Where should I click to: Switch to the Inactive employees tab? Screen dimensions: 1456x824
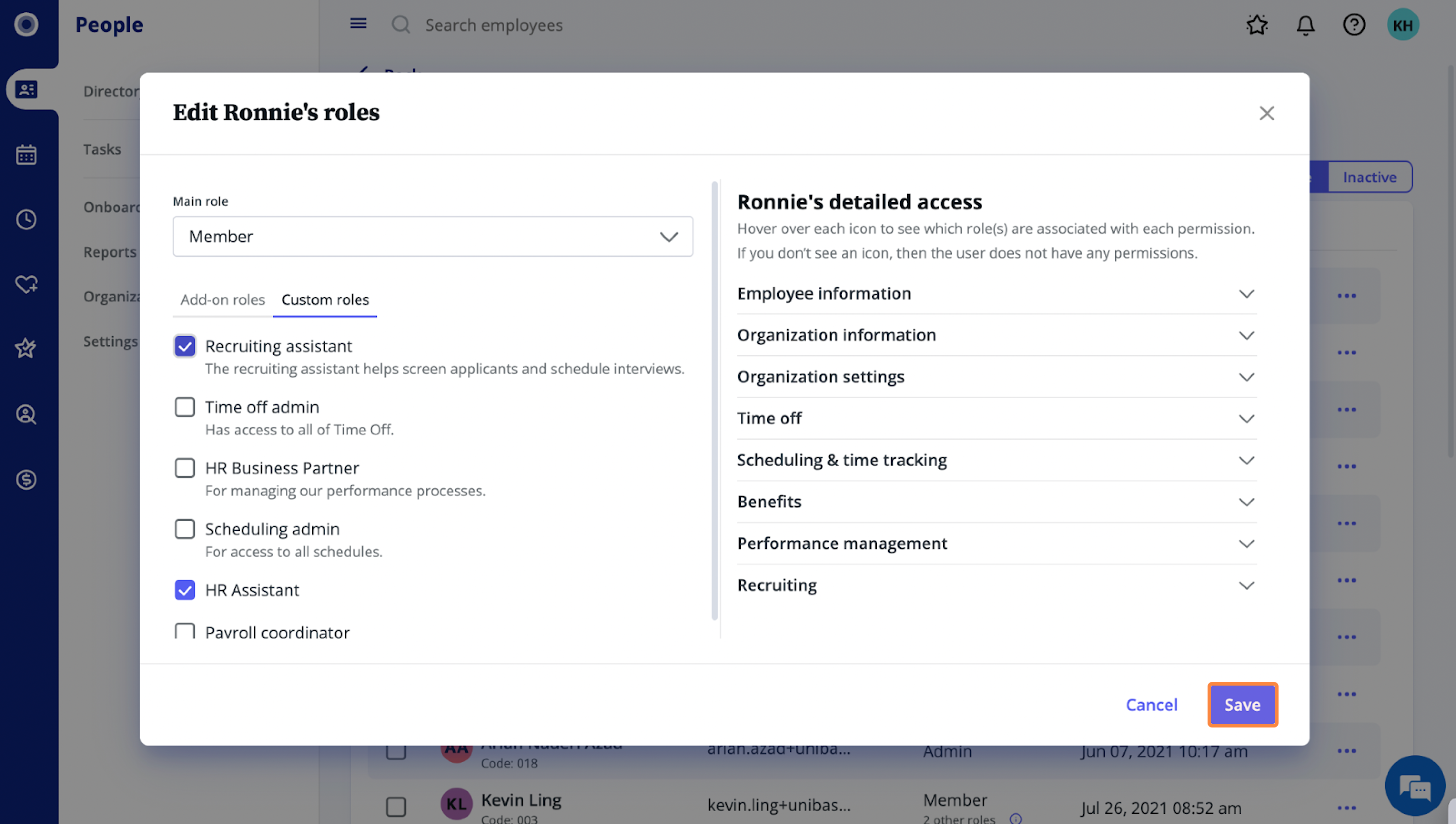[1369, 177]
